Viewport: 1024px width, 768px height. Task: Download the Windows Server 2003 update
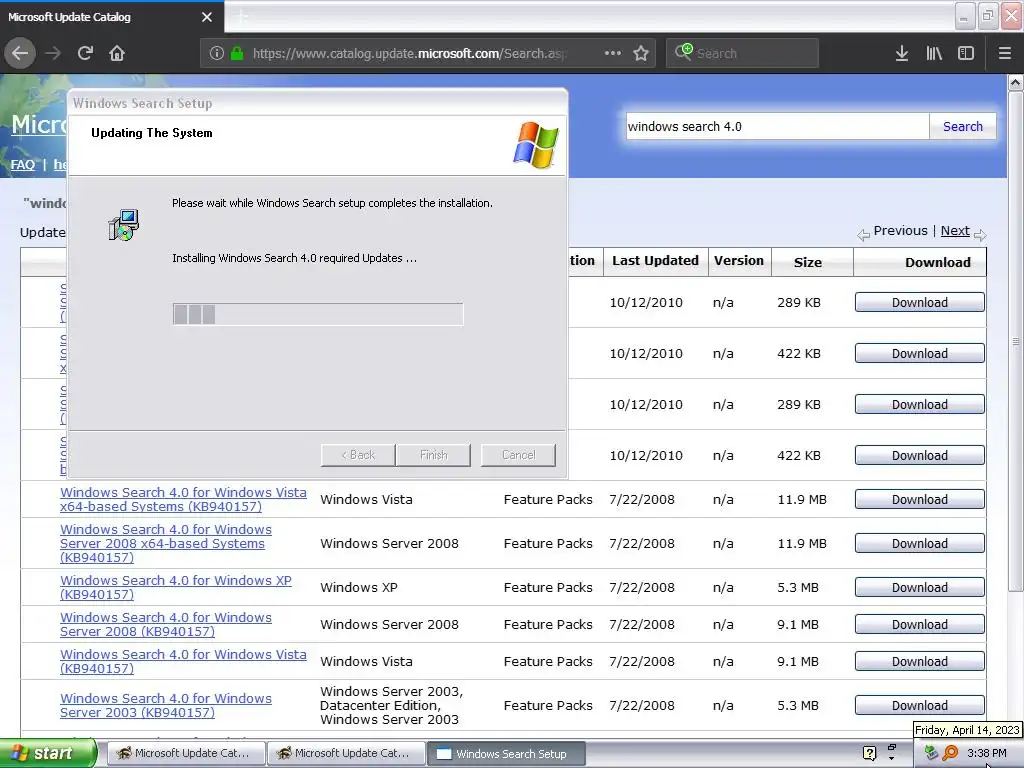(920, 705)
